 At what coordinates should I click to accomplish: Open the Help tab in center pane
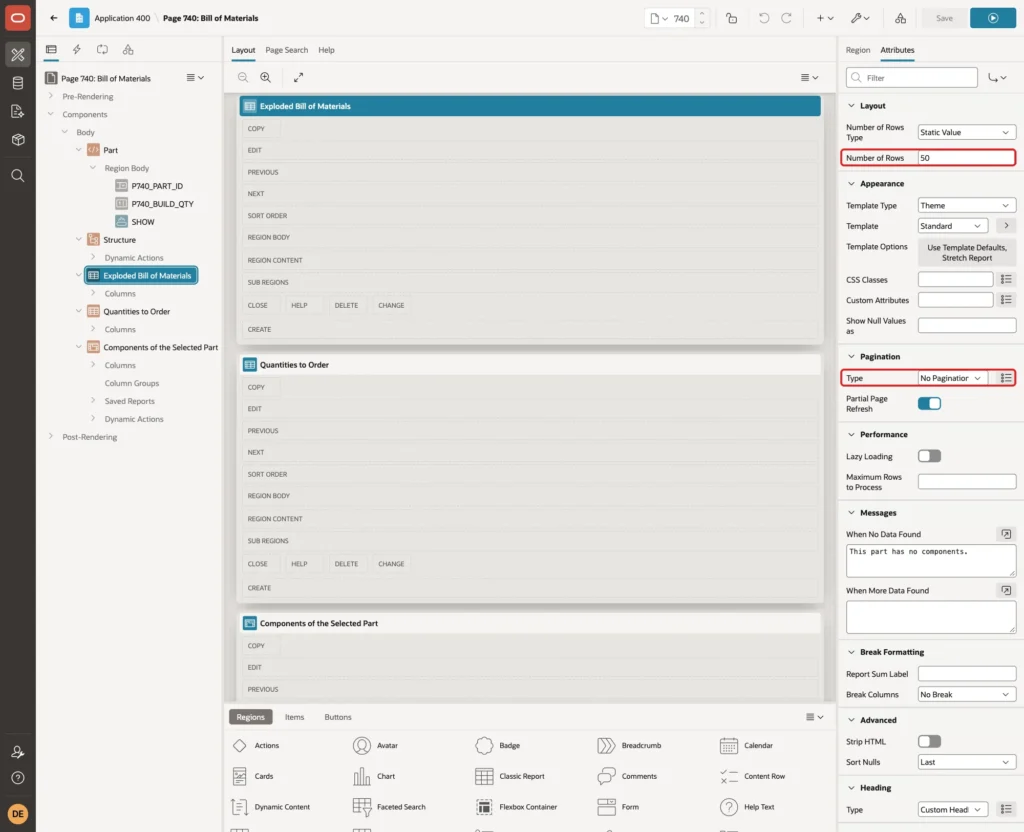pyautogui.click(x=327, y=50)
